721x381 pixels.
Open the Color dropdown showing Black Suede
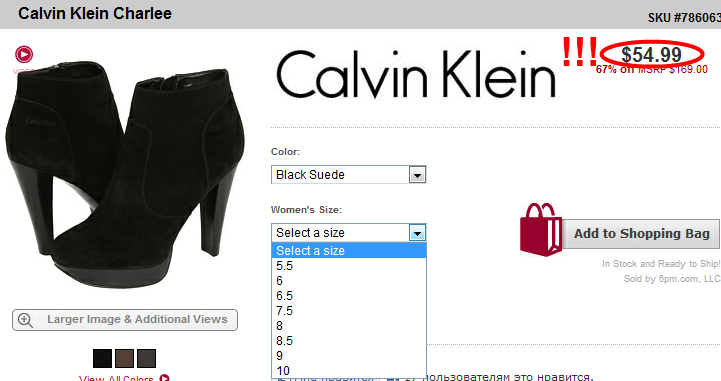pos(349,175)
